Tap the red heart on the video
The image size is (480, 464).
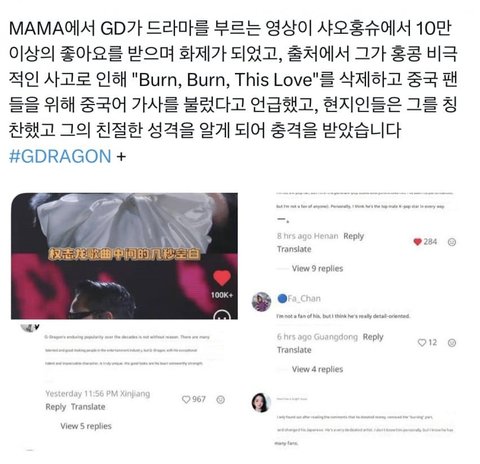point(222,278)
